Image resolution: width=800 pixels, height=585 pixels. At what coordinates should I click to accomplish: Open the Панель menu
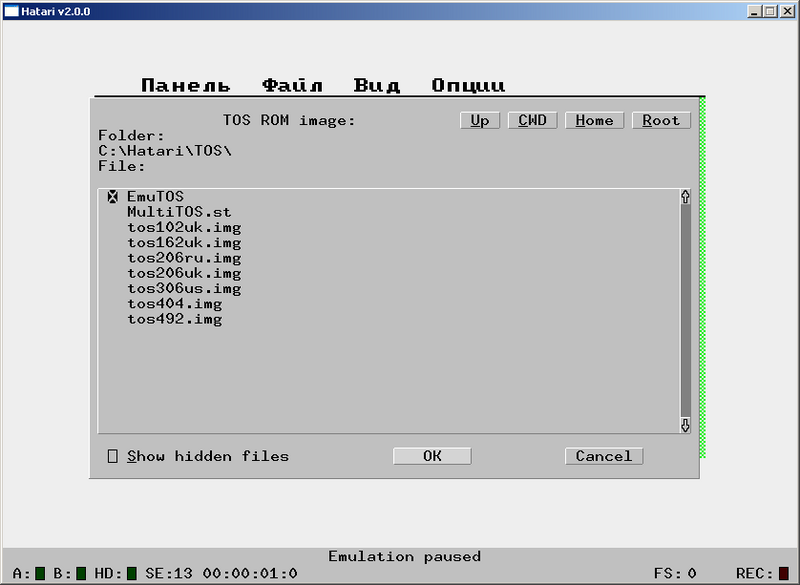coord(186,85)
